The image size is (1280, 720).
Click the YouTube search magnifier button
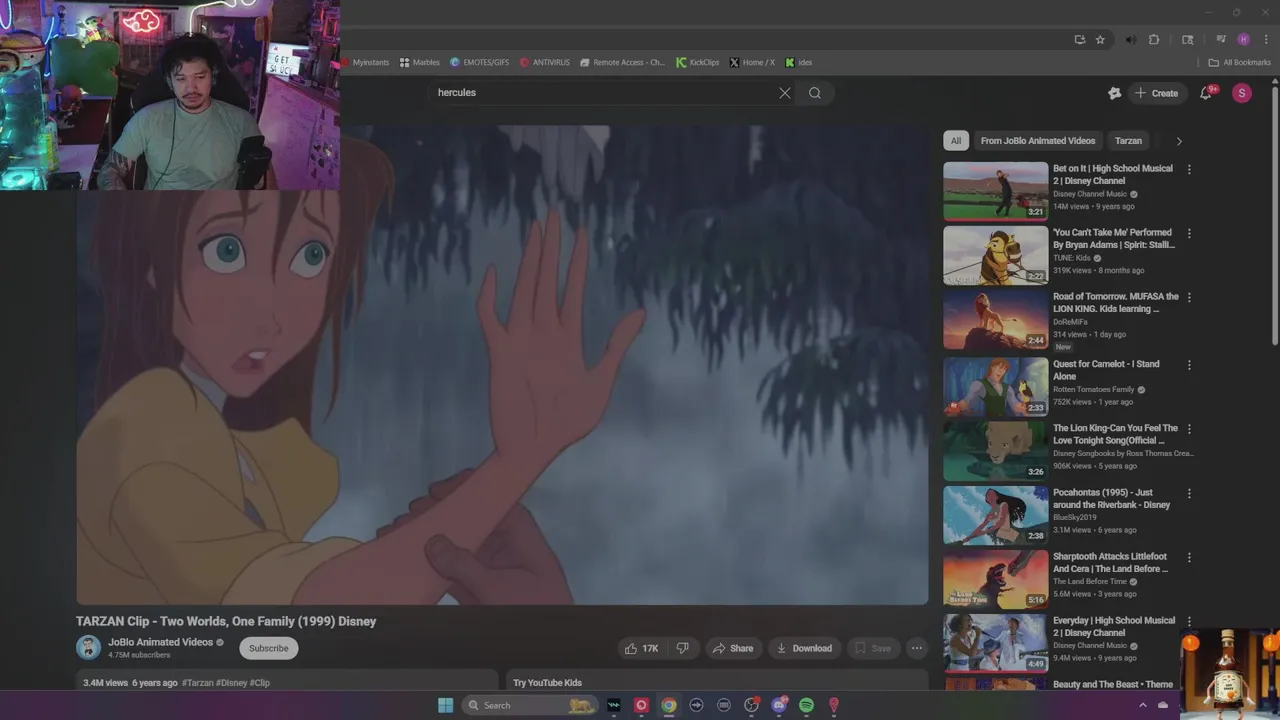point(815,93)
